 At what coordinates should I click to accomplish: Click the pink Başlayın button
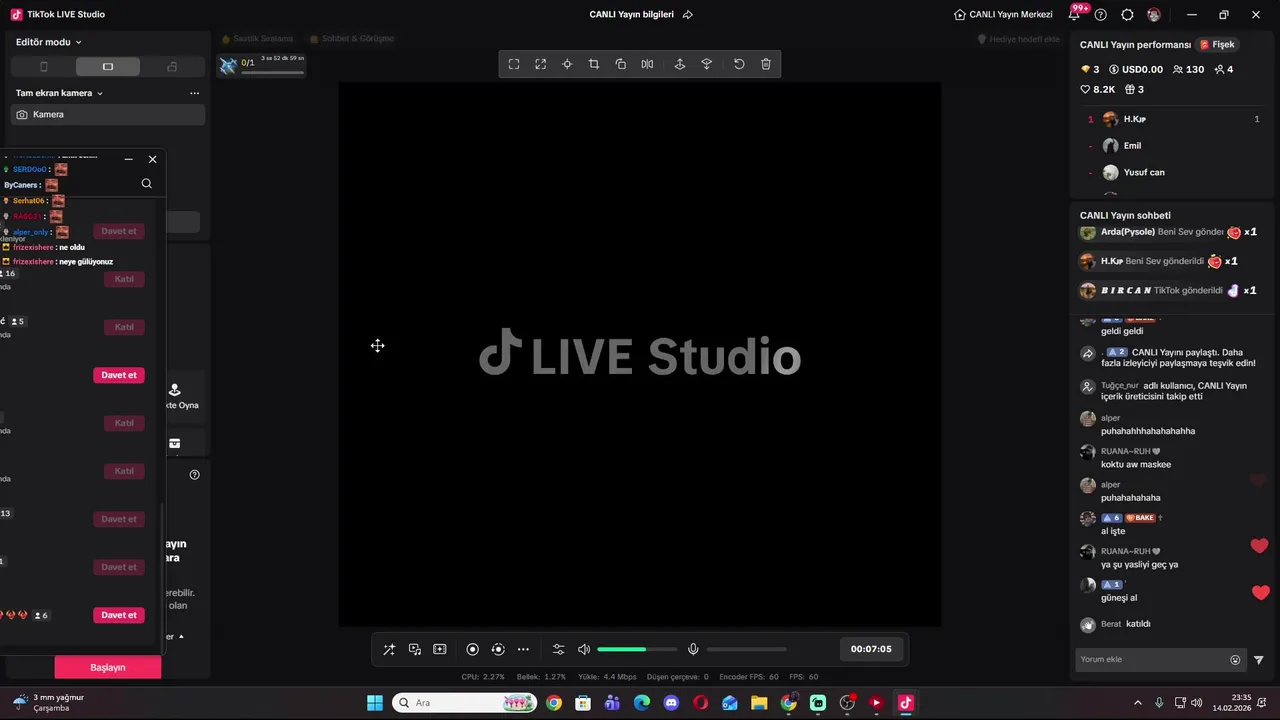[108, 667]
